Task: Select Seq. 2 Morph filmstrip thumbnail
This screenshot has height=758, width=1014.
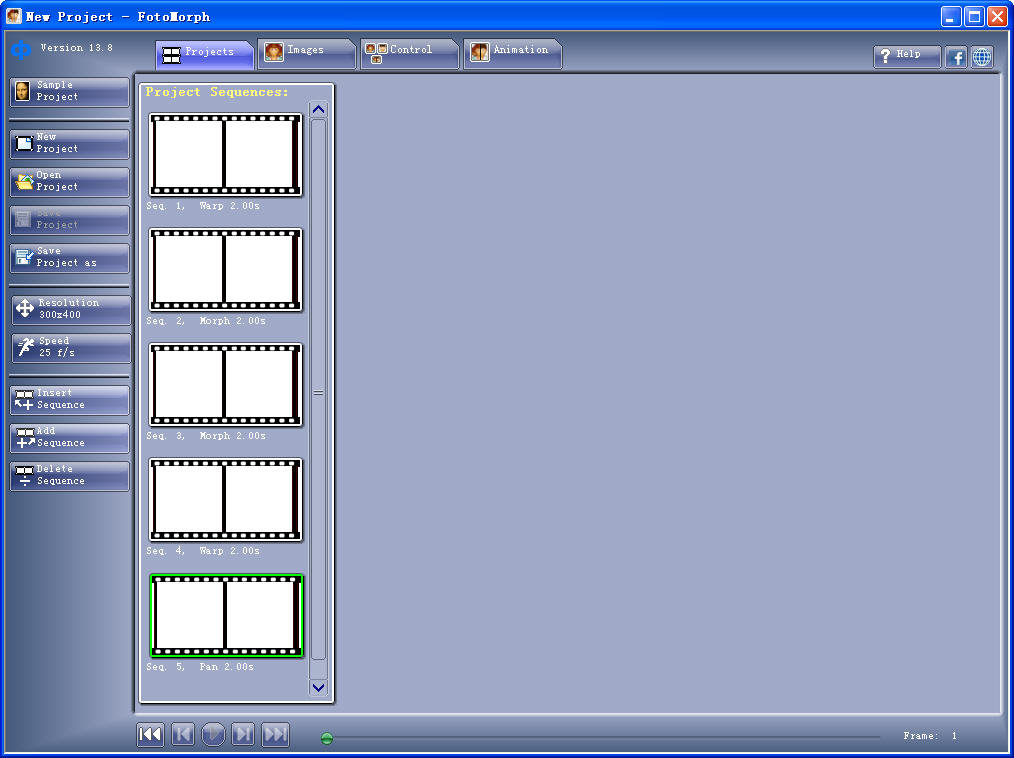Action: click(226, 269)
